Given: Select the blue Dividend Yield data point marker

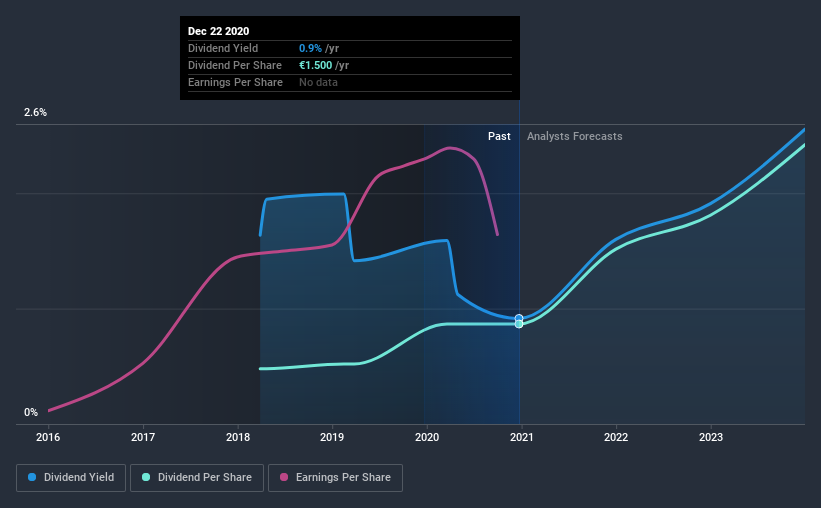Looking at the screenshot, I should [x=519, y=318].
